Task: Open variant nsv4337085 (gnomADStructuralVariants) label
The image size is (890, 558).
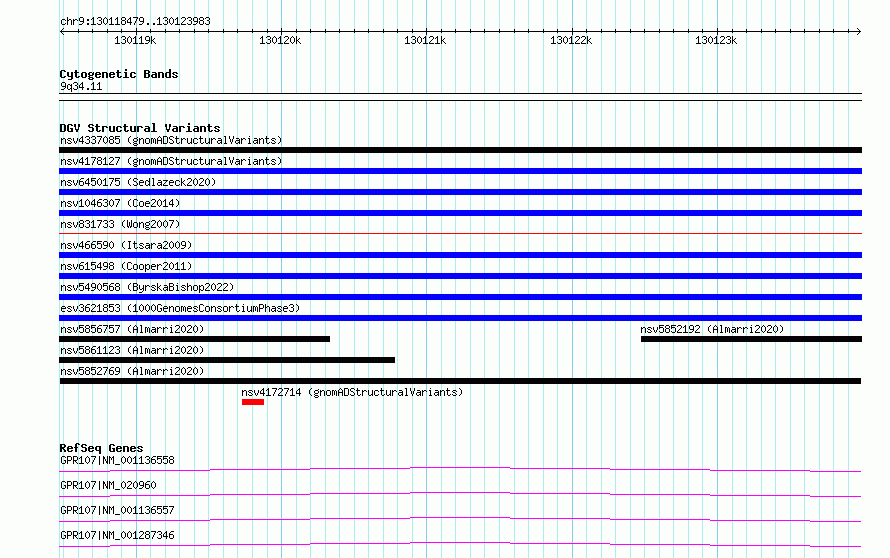Action: tap(171, 140)
